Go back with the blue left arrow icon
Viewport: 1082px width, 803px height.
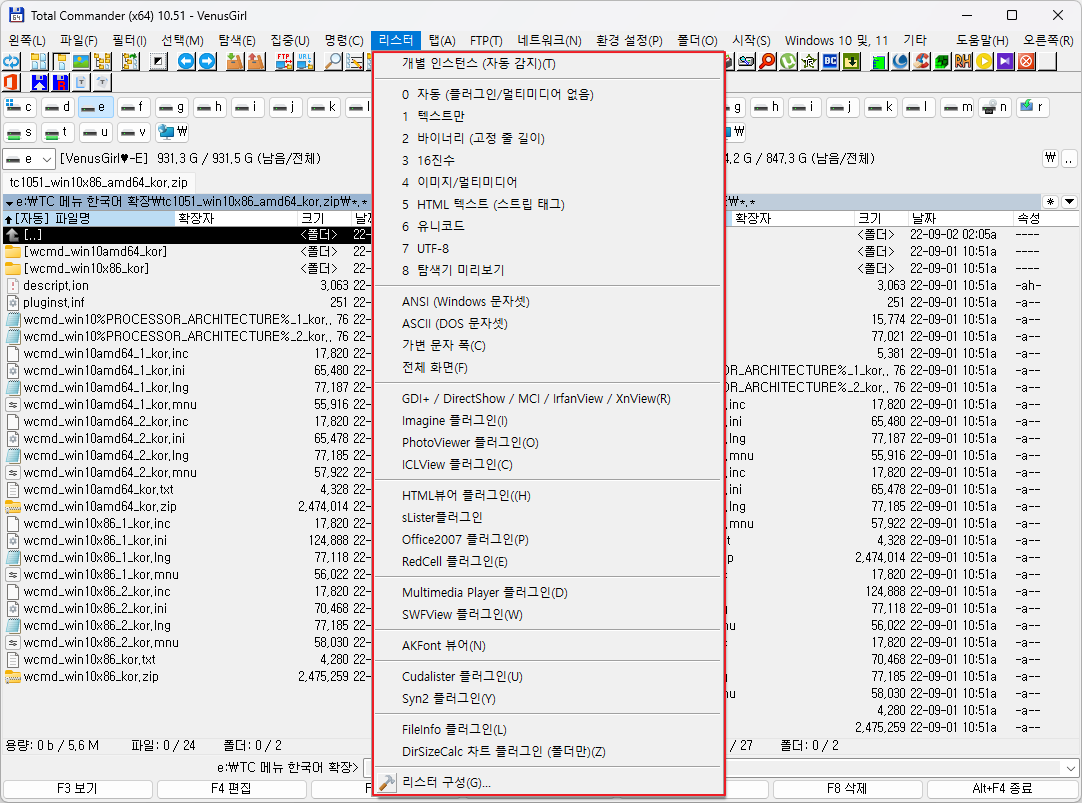point(186,61)
